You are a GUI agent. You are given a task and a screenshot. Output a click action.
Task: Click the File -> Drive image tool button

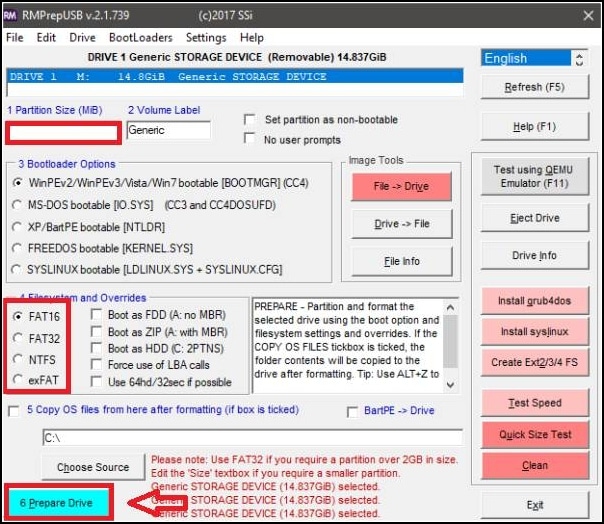(x=401, y=185)
